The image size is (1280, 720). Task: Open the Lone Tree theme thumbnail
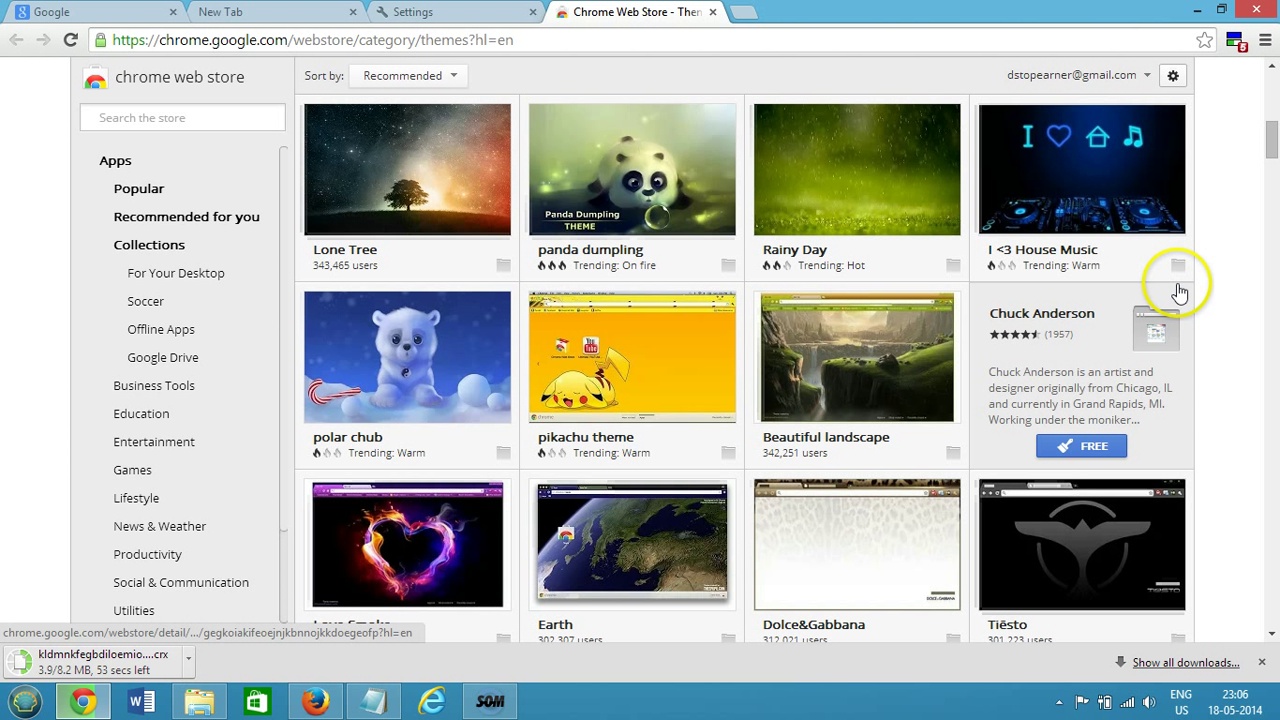pyautogui.click(x=407, y=170)
